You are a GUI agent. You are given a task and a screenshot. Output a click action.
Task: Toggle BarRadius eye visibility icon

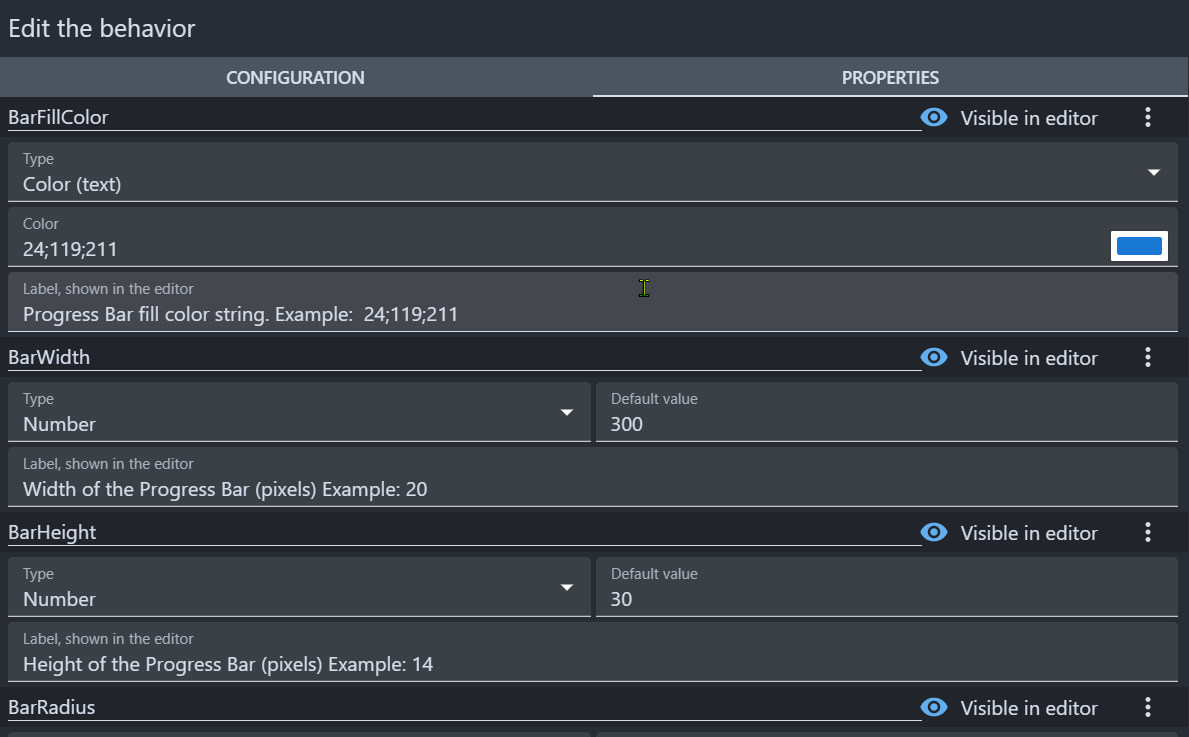[x=934, y=708]
